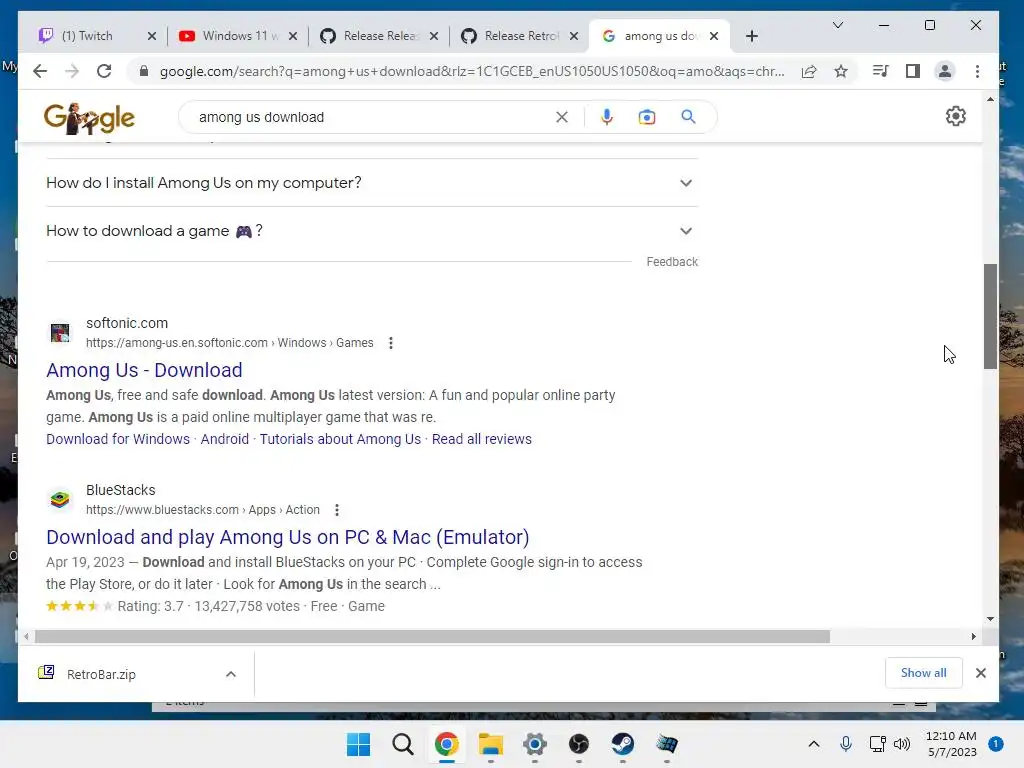The height and width of the screenshot is (768, 1024).
Task: Open taskbar Search
Action: [x=403, y=744]
